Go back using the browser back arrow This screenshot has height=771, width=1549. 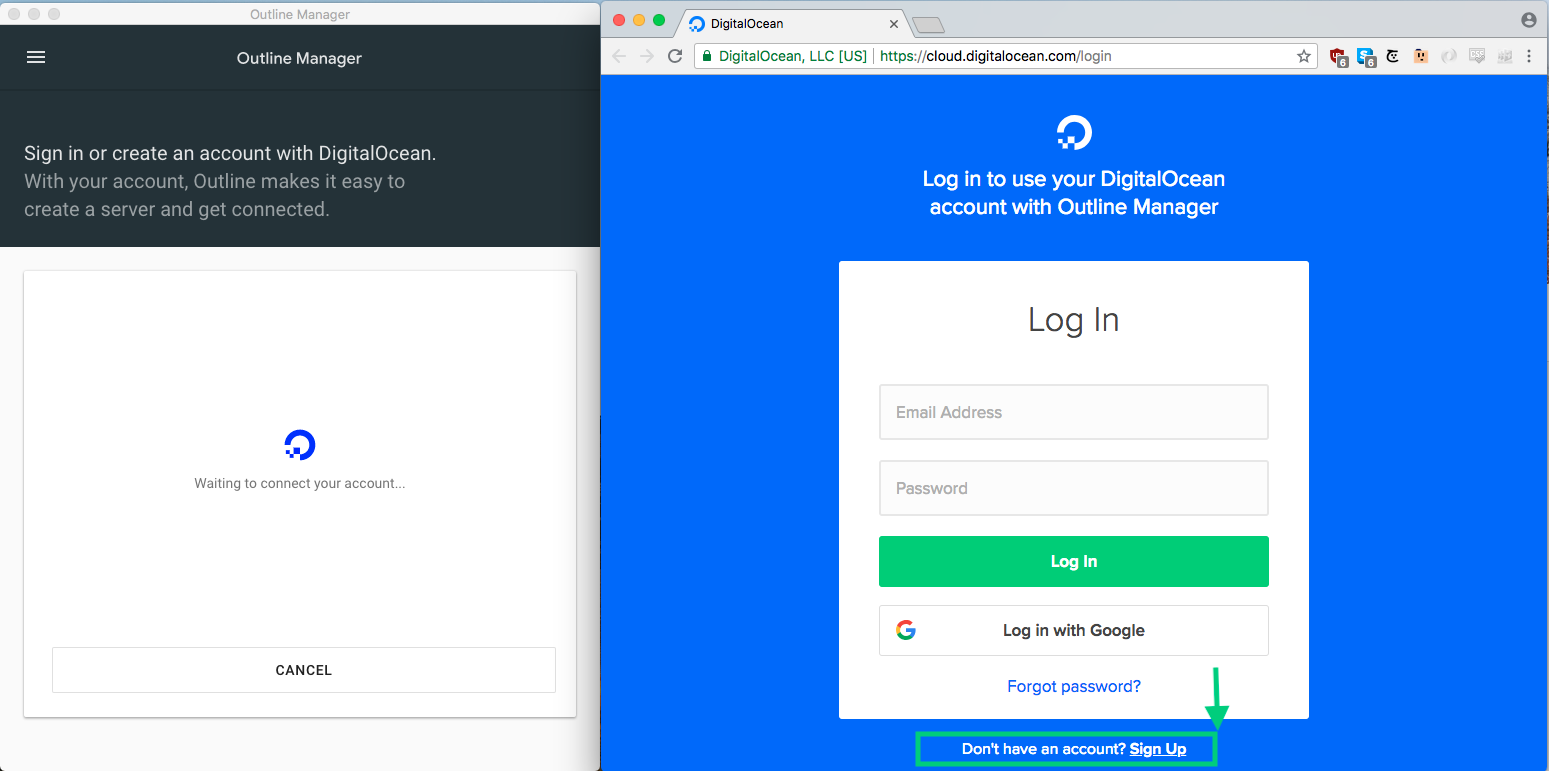619,56
